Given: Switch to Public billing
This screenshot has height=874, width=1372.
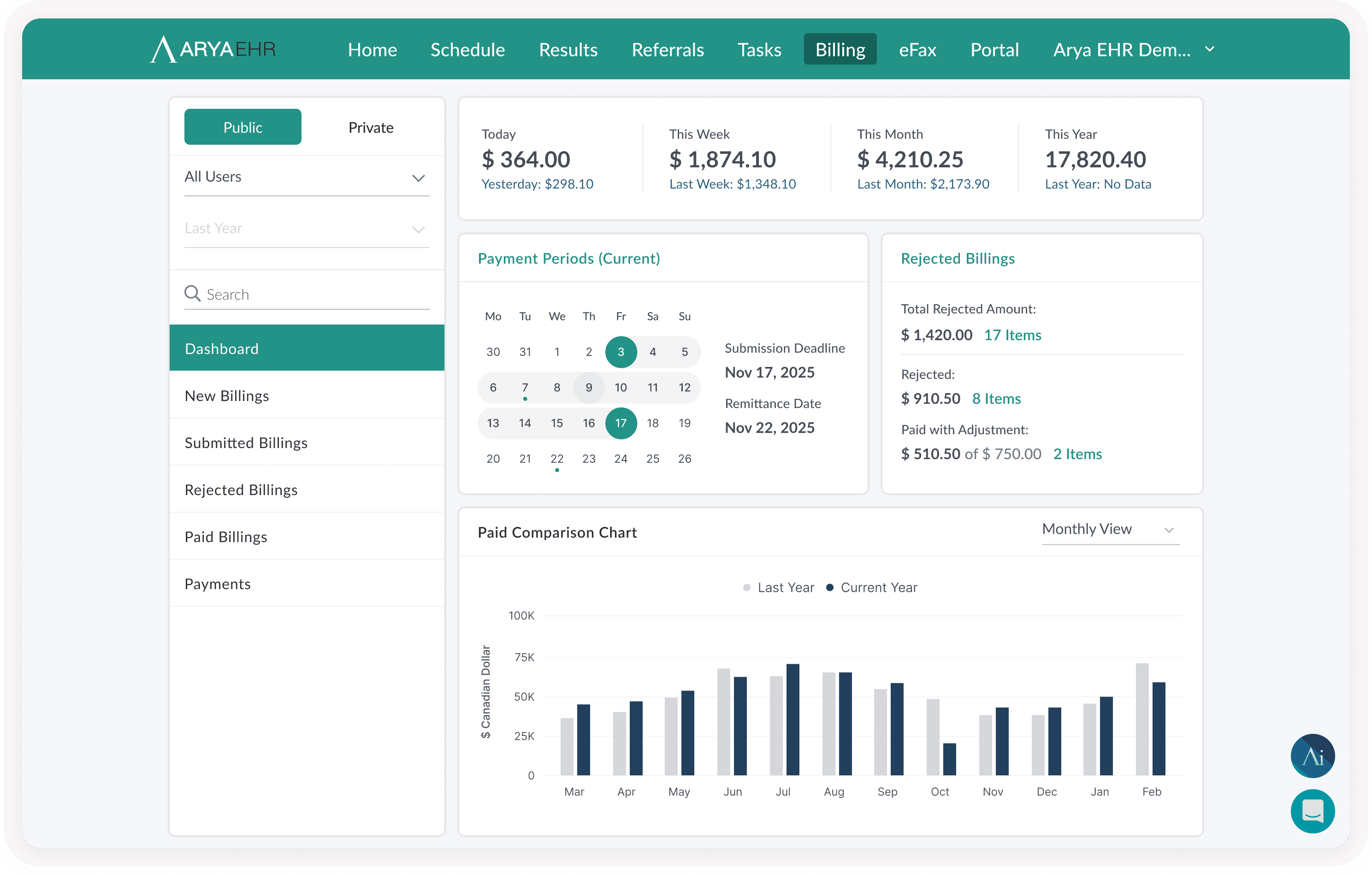Looking at the screenshot, I should [242, 127].
